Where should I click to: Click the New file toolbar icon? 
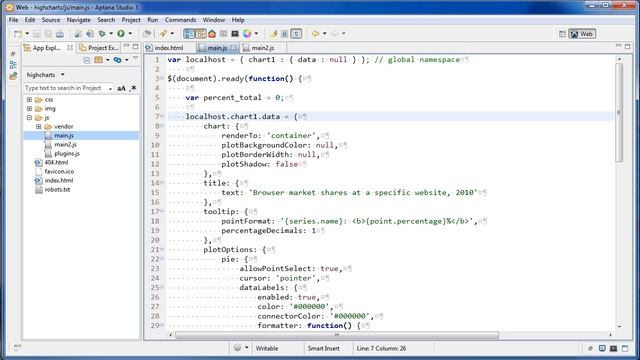click(x=18, y=34)
